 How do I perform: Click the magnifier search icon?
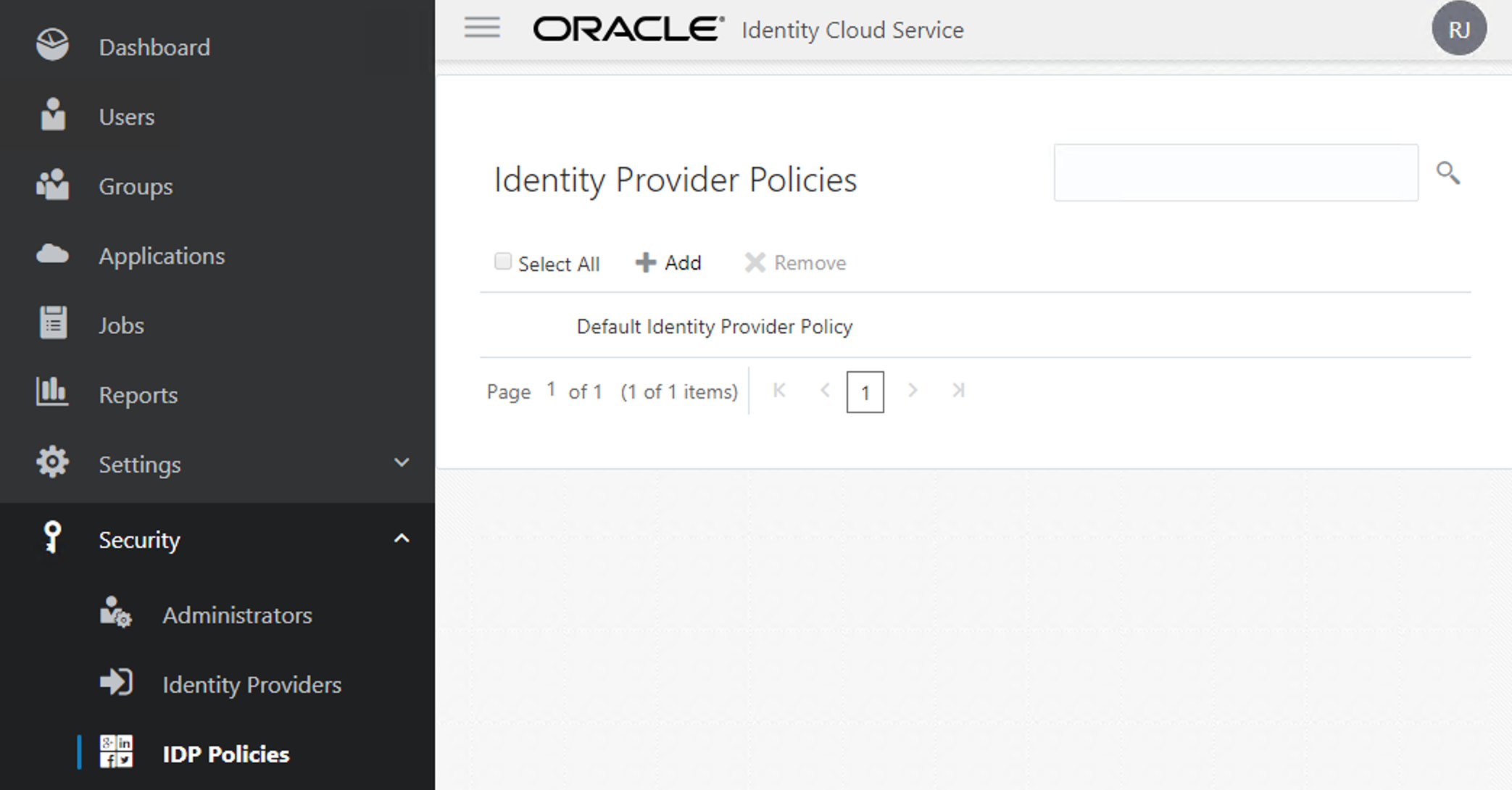tap(1447, 173)
